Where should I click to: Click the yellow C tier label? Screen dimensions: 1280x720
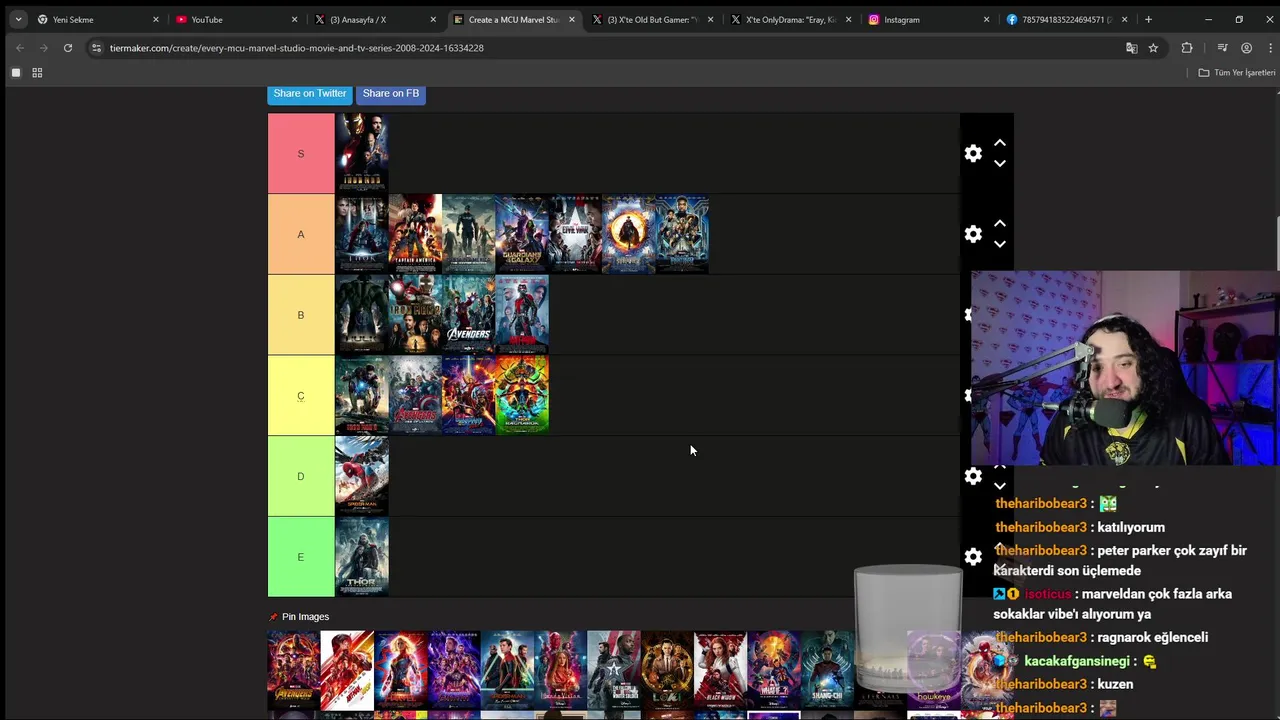point(301,396)
